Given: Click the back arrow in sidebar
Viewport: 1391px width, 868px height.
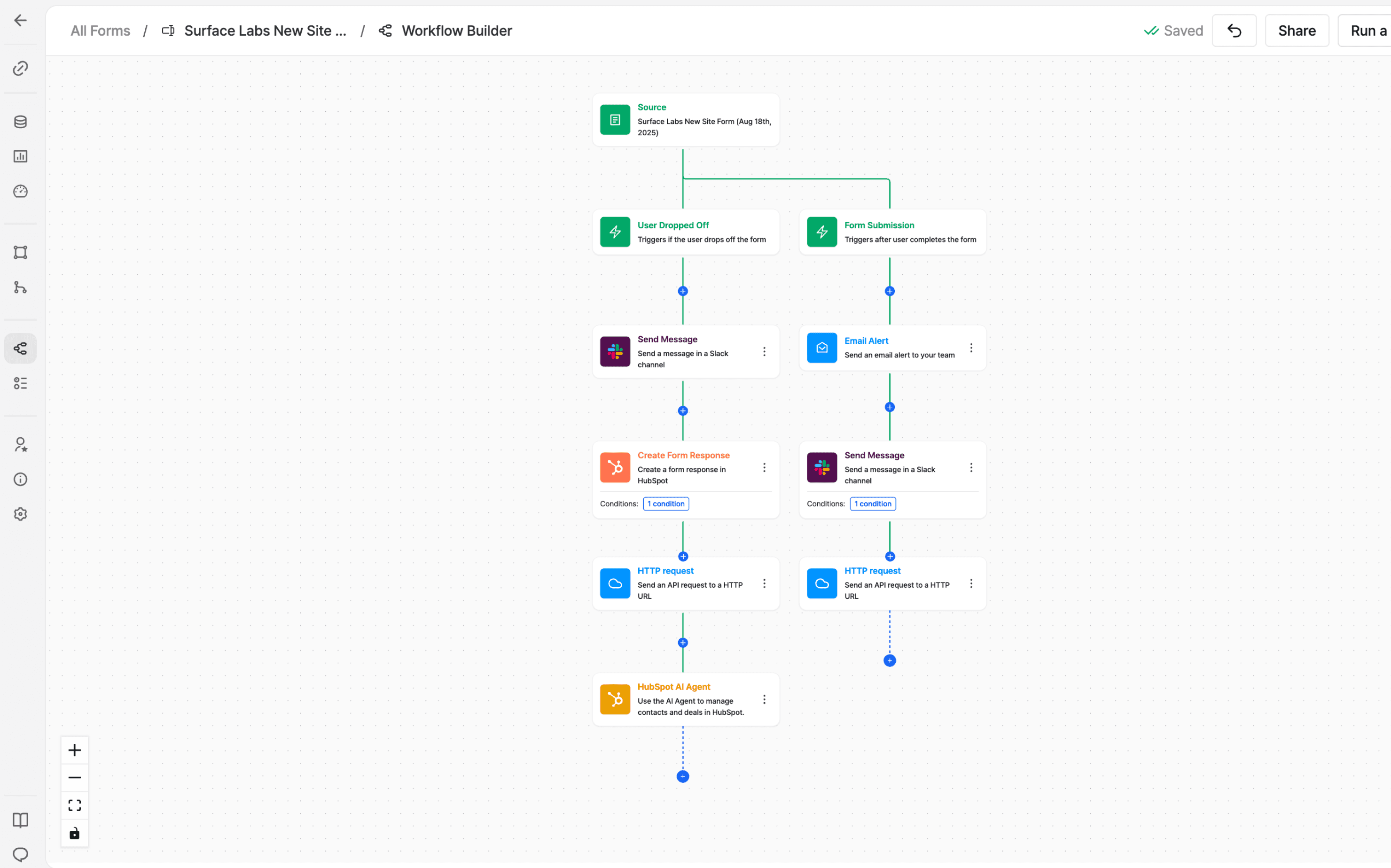Looking at the screenshot, I should pyautogui.click(x=20, y=21).
